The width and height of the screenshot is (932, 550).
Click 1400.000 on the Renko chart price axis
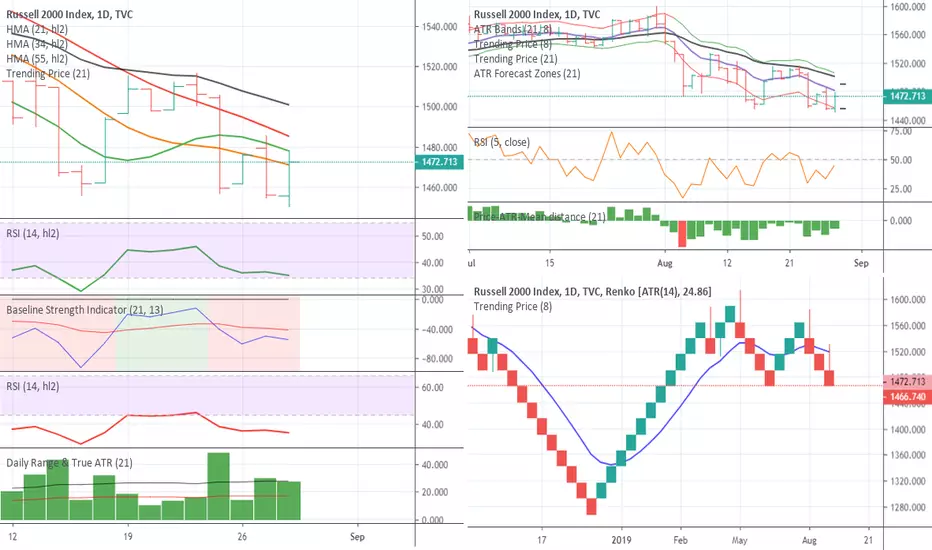coord(908,429)
